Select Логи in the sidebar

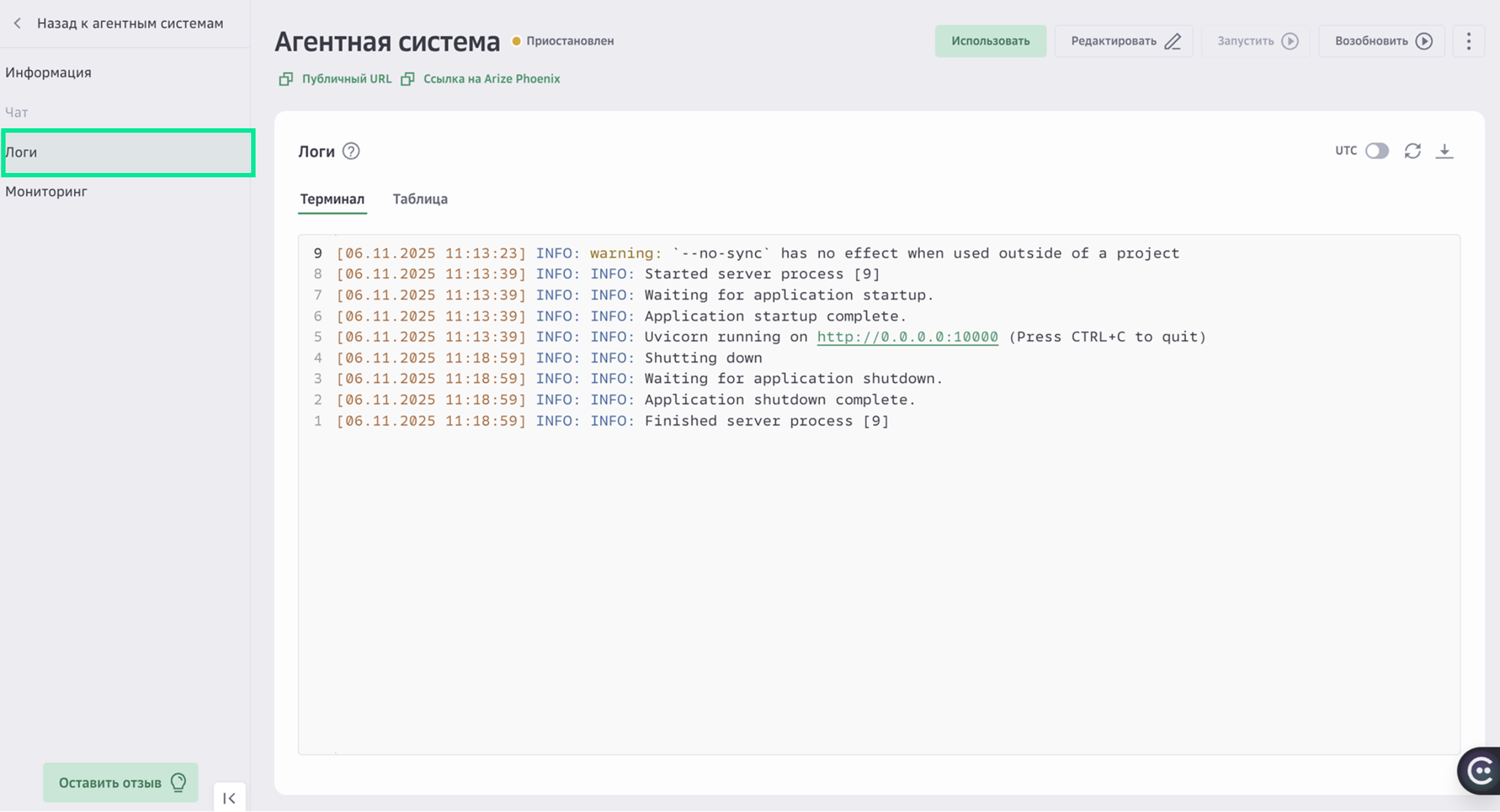point(21,152)
